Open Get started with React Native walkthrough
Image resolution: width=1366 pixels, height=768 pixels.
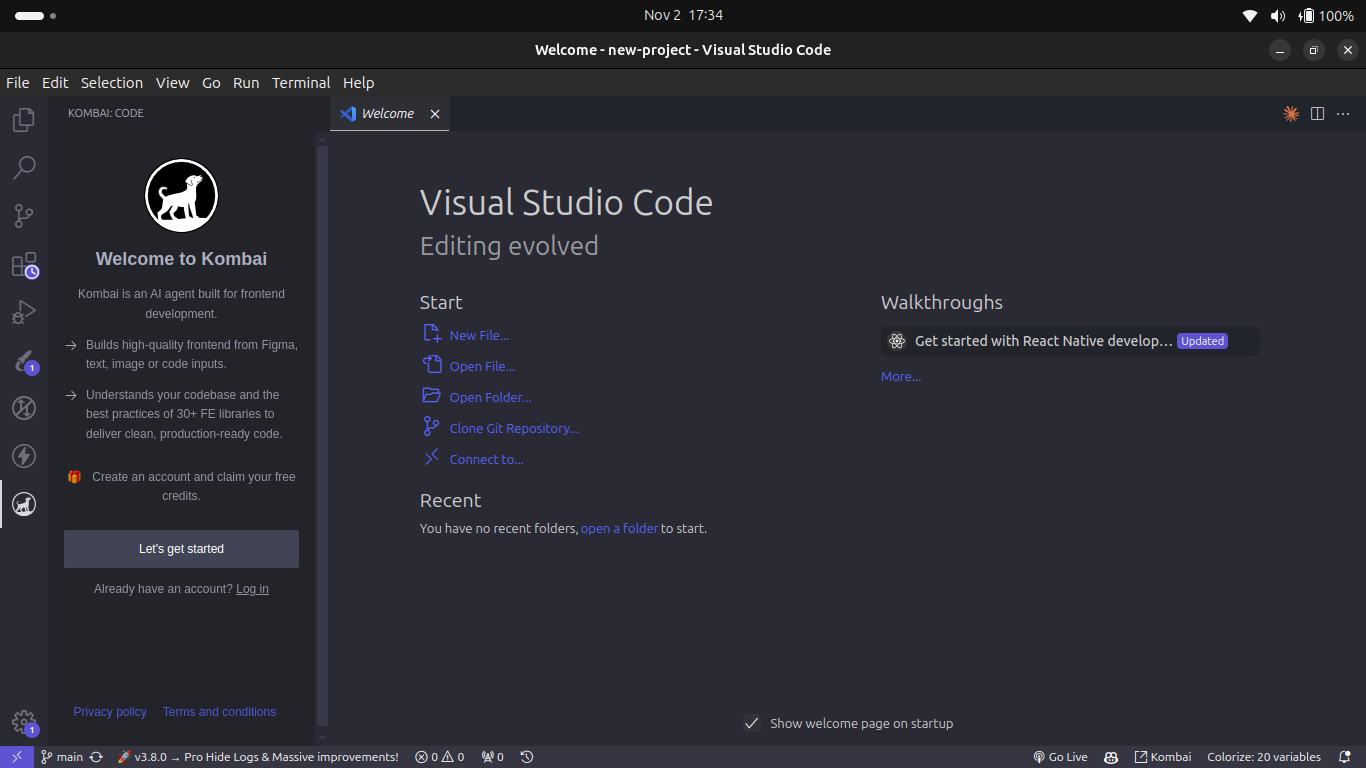point(1070,341)
